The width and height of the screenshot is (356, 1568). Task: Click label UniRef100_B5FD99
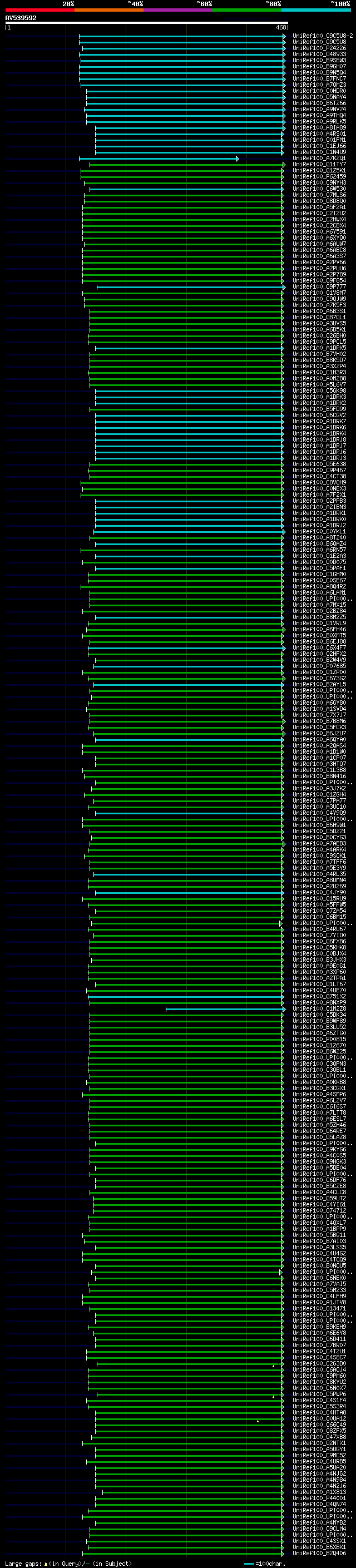[319, 409]
